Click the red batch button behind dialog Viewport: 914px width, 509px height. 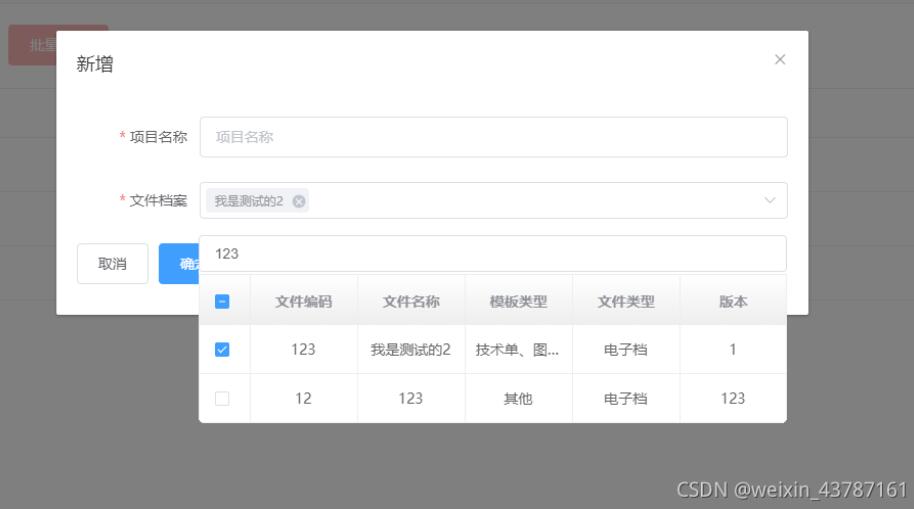pyautogui.click(x=32, y=45)
